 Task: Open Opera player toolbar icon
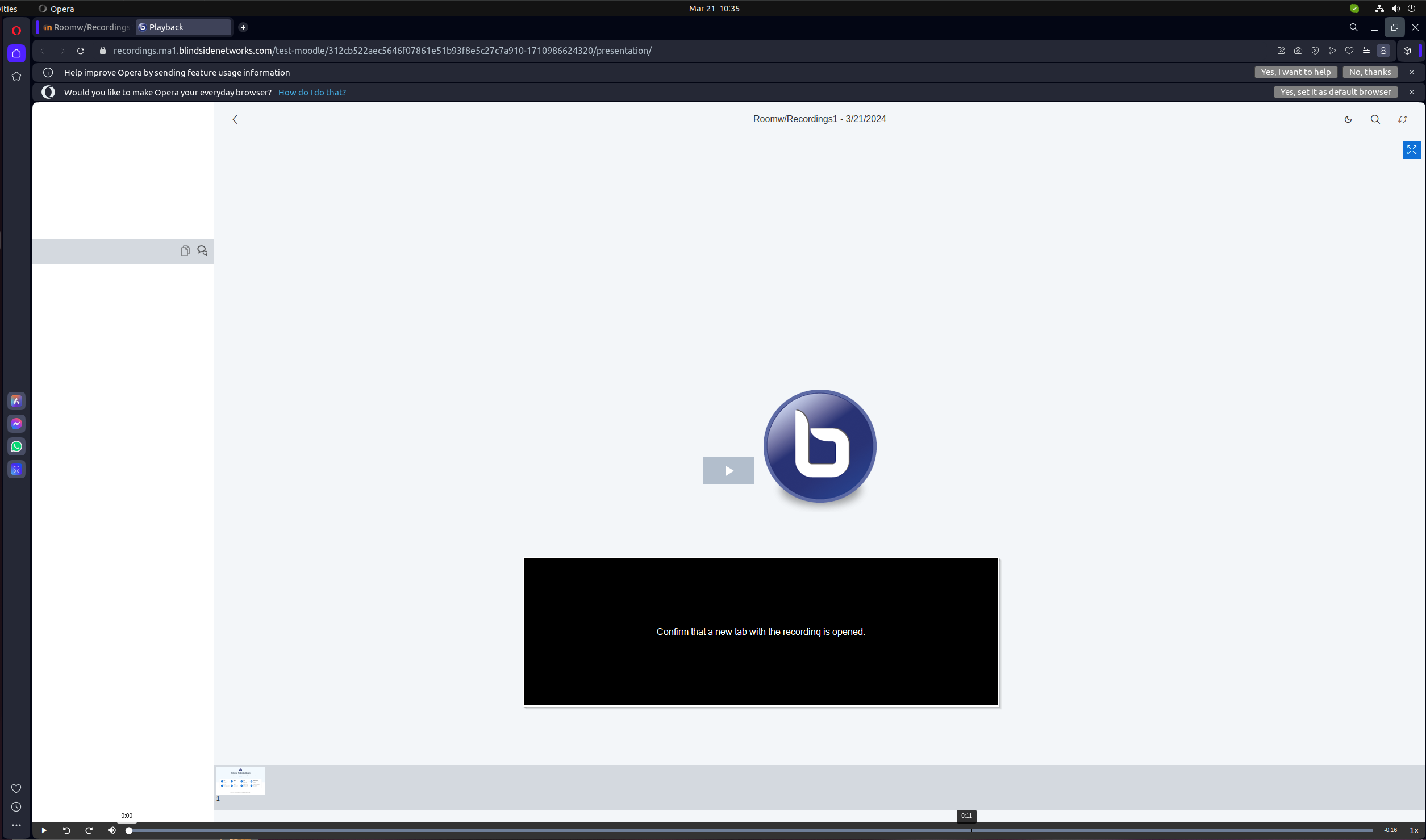(x=1332, y=51)
